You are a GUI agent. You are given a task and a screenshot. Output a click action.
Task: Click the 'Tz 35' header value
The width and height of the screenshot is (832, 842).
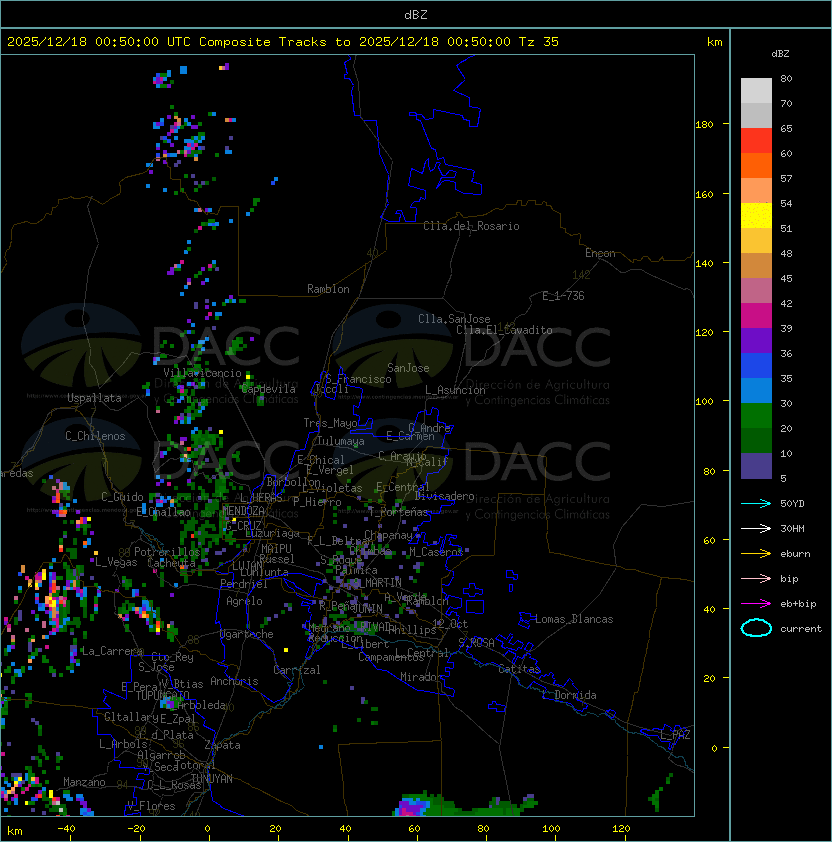tap(539, 41)
